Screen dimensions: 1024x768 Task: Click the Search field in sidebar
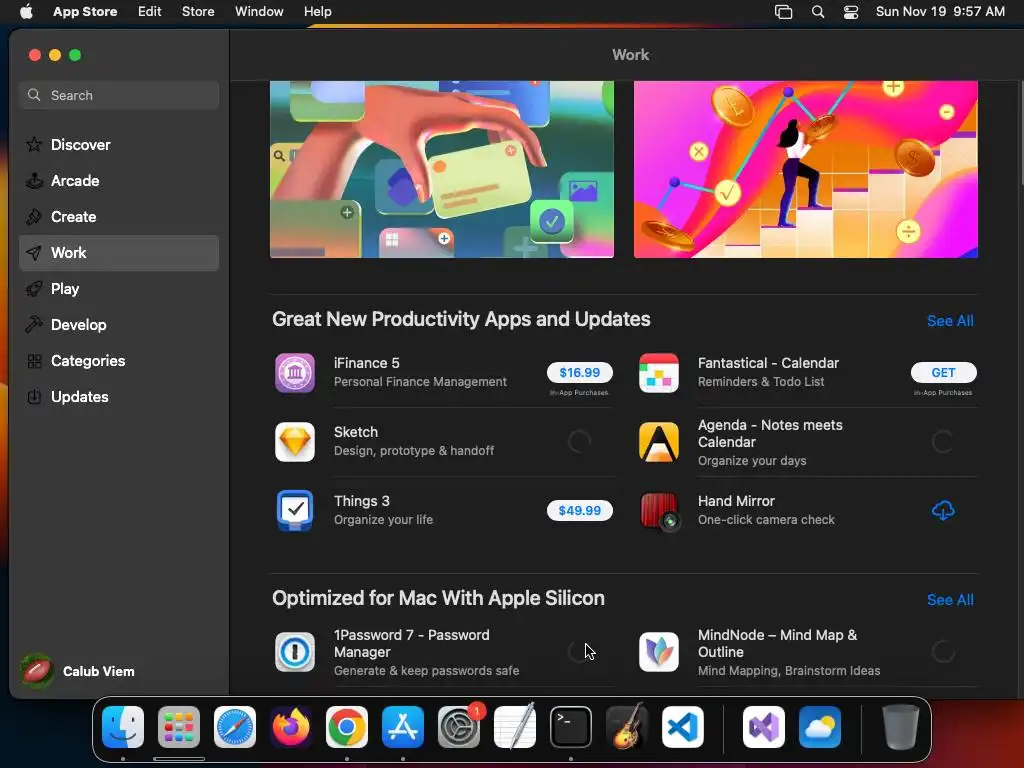tap(119, 95)
